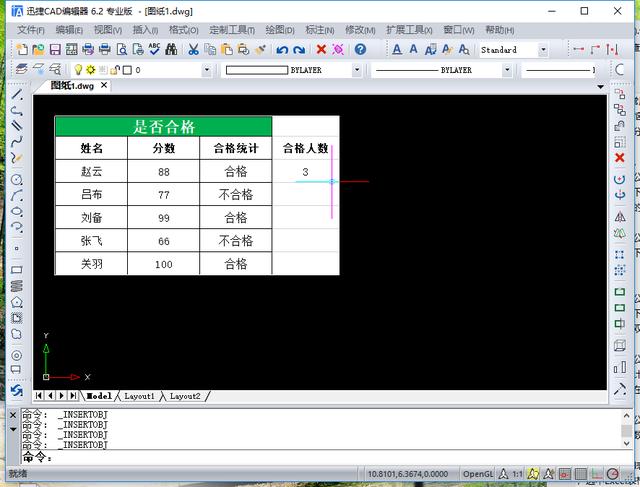Select the Arc tool in left toolbar
The width and height of the screenshot is (640, 487).
pyautogui.click(x=17, y=196)
